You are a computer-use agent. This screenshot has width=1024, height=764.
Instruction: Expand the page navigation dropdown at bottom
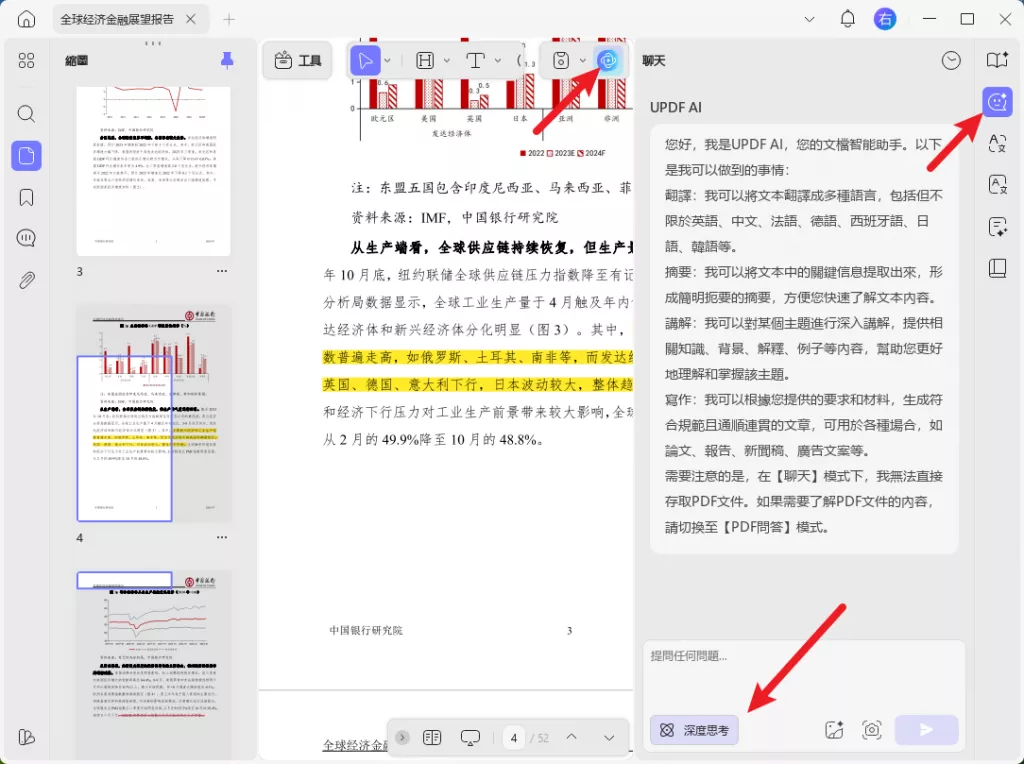pos(610,737)
